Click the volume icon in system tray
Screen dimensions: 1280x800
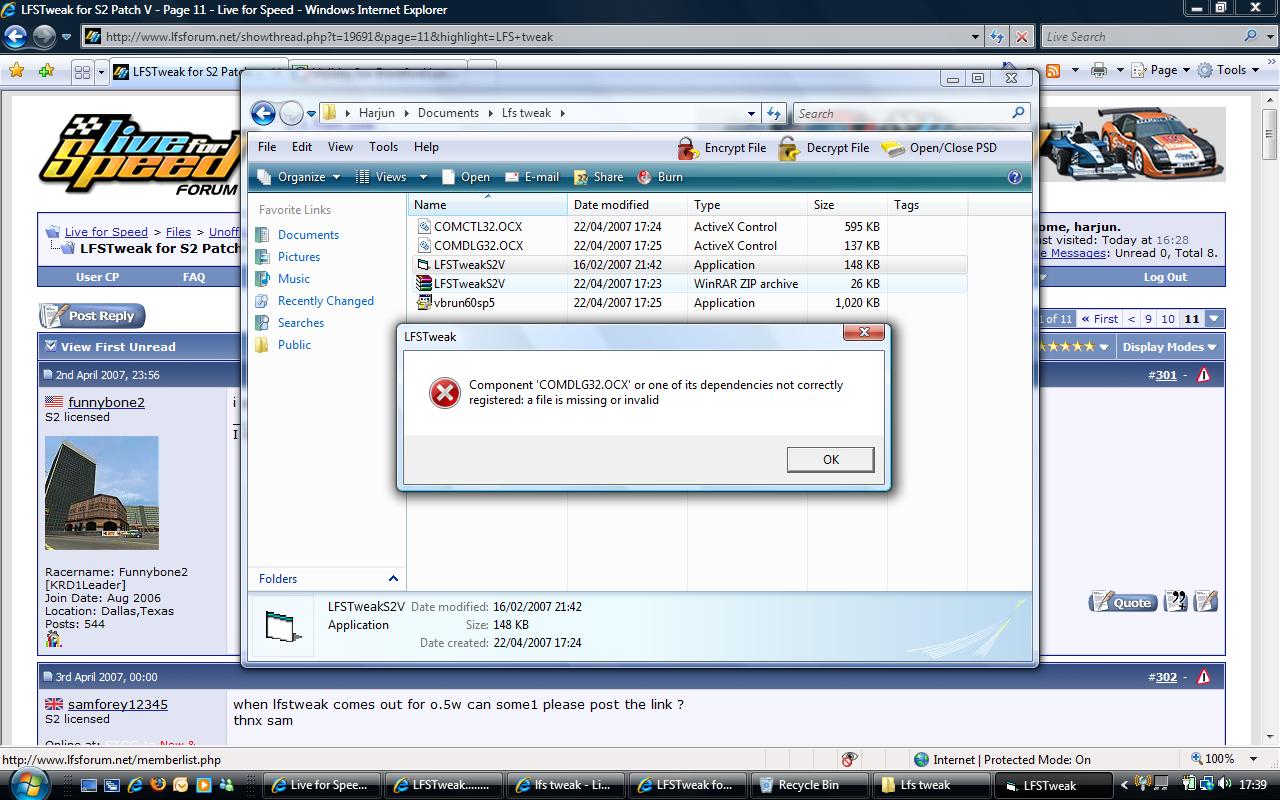[1225, 785]
